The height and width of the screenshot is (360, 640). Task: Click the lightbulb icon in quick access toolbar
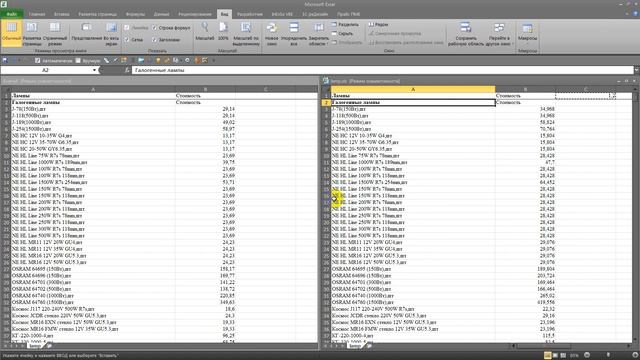click(158, 60)
